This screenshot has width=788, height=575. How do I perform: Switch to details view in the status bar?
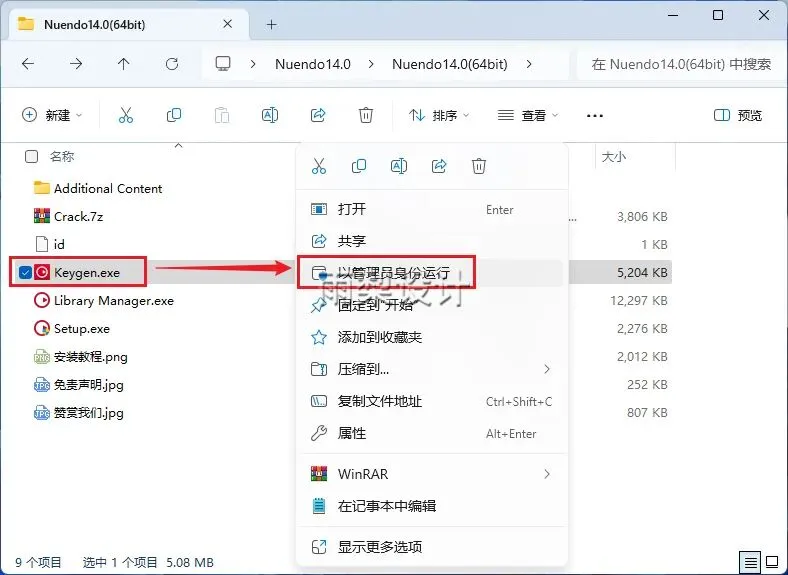751,562
